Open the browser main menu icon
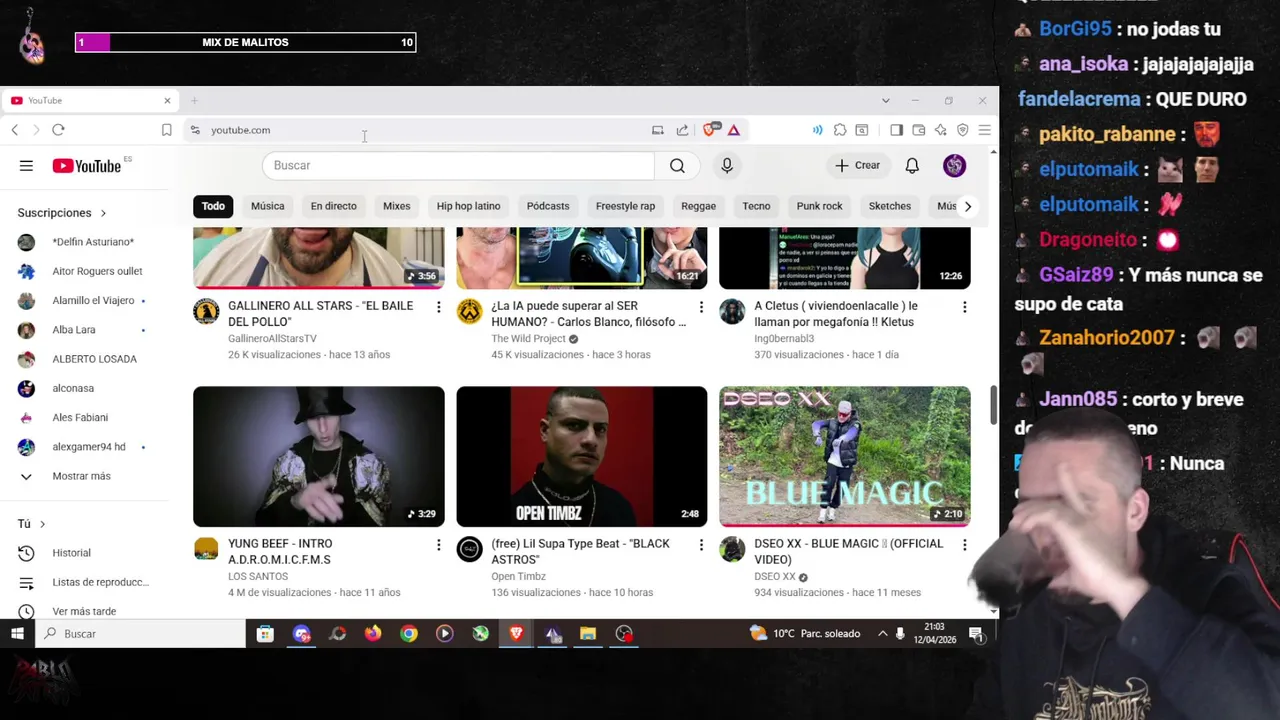 tap(985, 130)
